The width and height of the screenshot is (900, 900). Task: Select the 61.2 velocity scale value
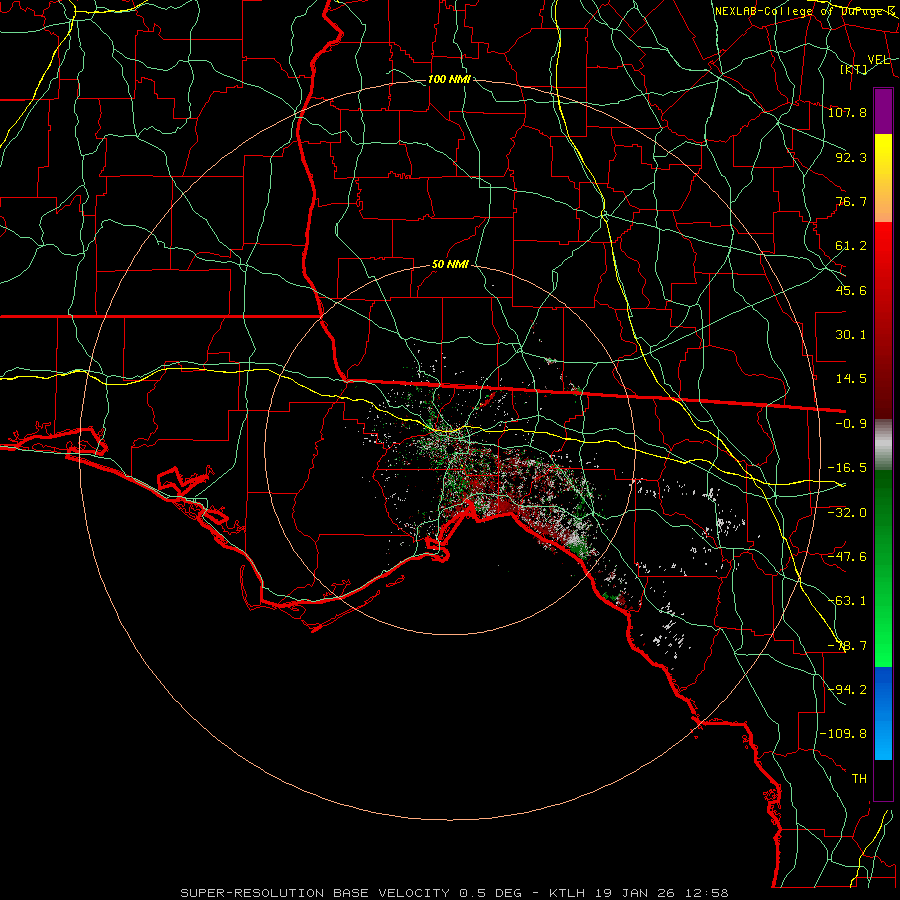[851, 246]
